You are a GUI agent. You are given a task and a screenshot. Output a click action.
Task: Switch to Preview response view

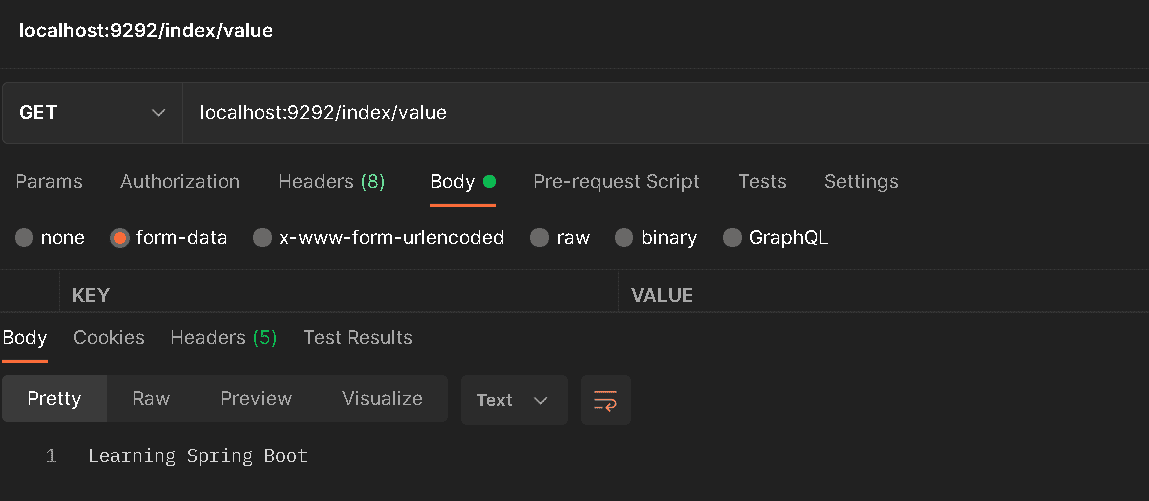coord(256,399)
